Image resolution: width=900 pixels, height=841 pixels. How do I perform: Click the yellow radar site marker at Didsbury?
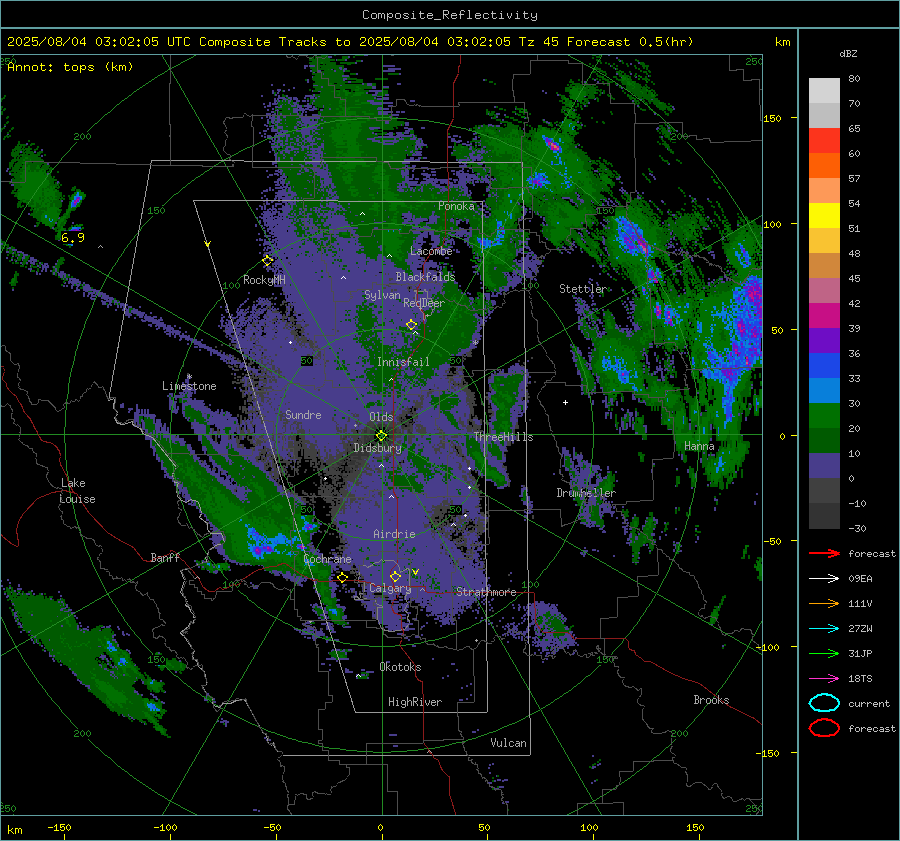tap(381, 435)
